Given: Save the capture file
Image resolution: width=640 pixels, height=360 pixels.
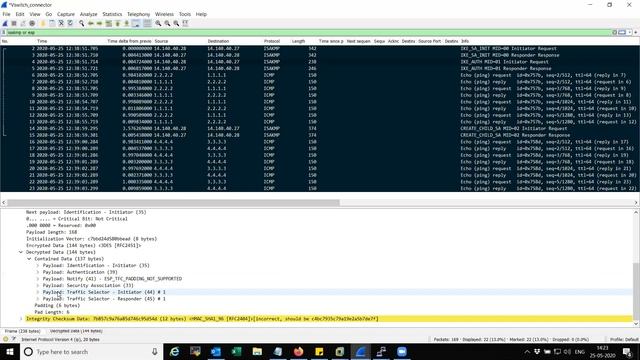Looking at the screenshot, I should tap(52, 23).
